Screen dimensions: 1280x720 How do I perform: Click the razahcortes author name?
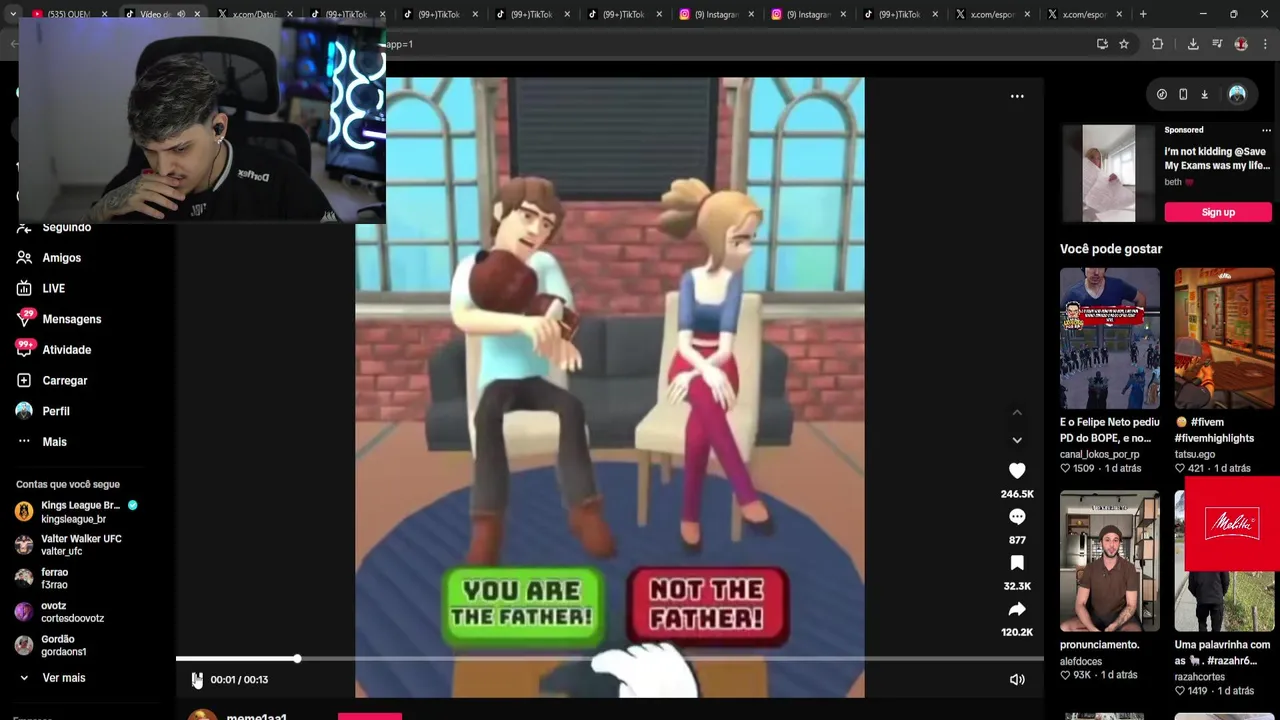[1200, 677]
